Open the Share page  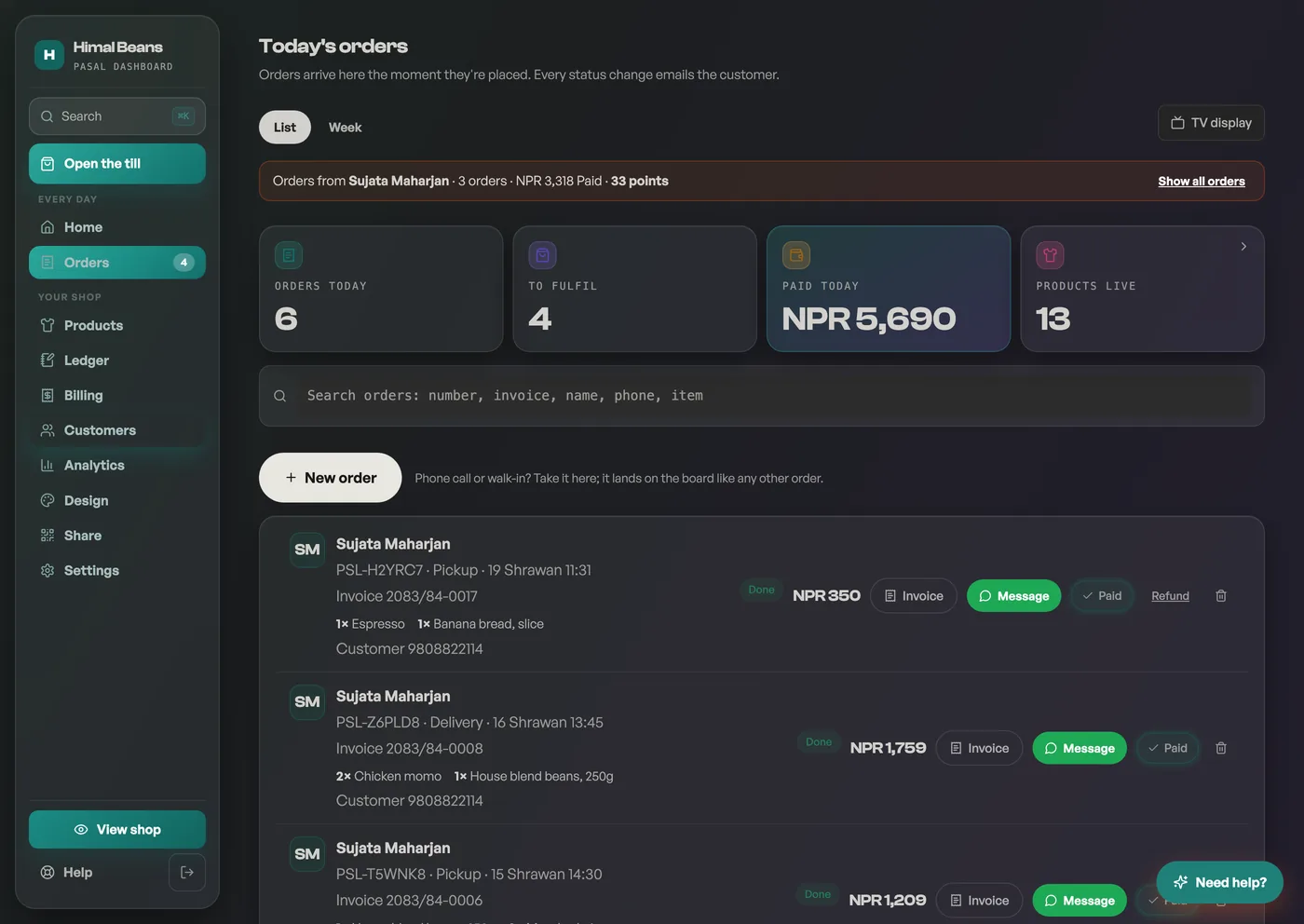[x=117, y=536]
